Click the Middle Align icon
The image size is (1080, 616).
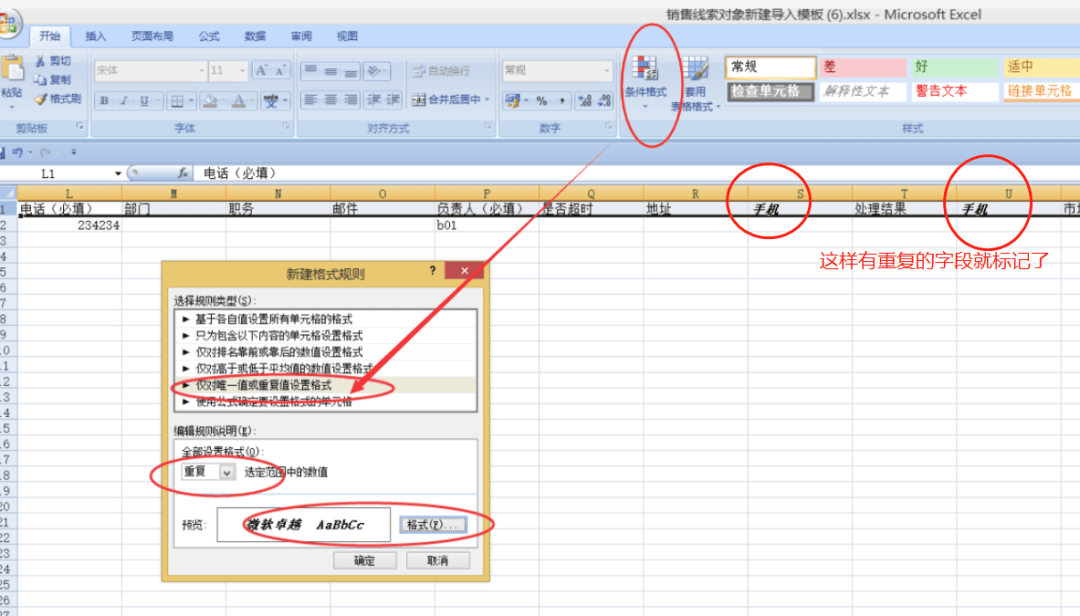point(331,70)
